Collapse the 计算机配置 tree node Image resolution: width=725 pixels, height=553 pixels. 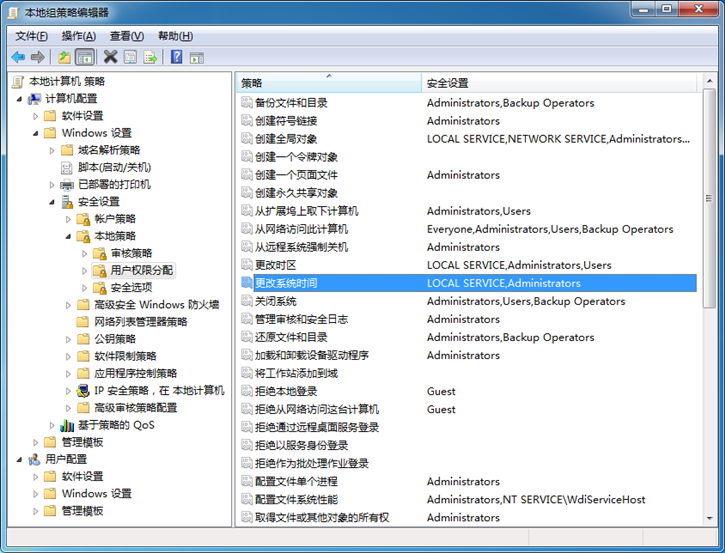coord(20,99)
